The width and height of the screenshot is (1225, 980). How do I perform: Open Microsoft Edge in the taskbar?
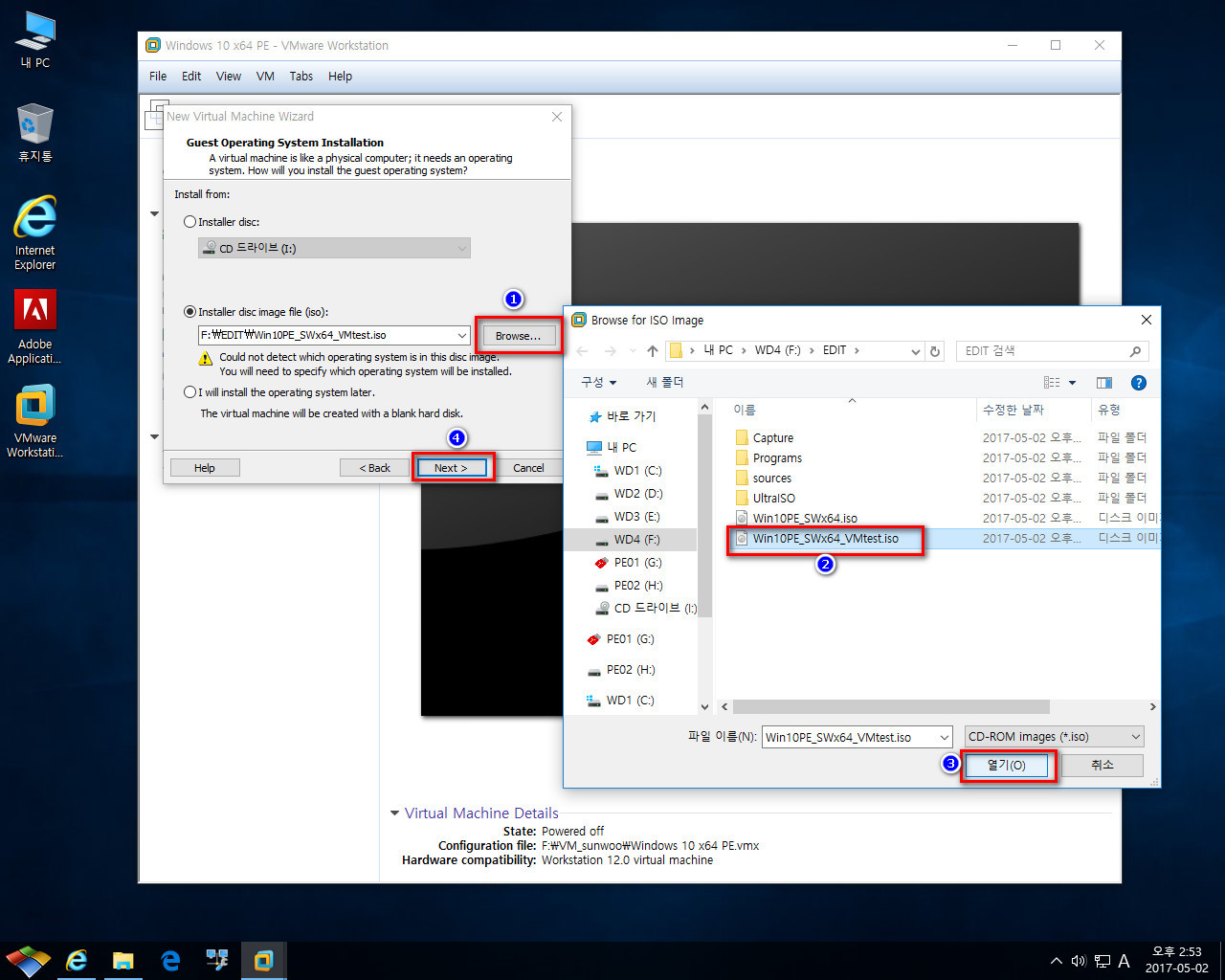170,960
